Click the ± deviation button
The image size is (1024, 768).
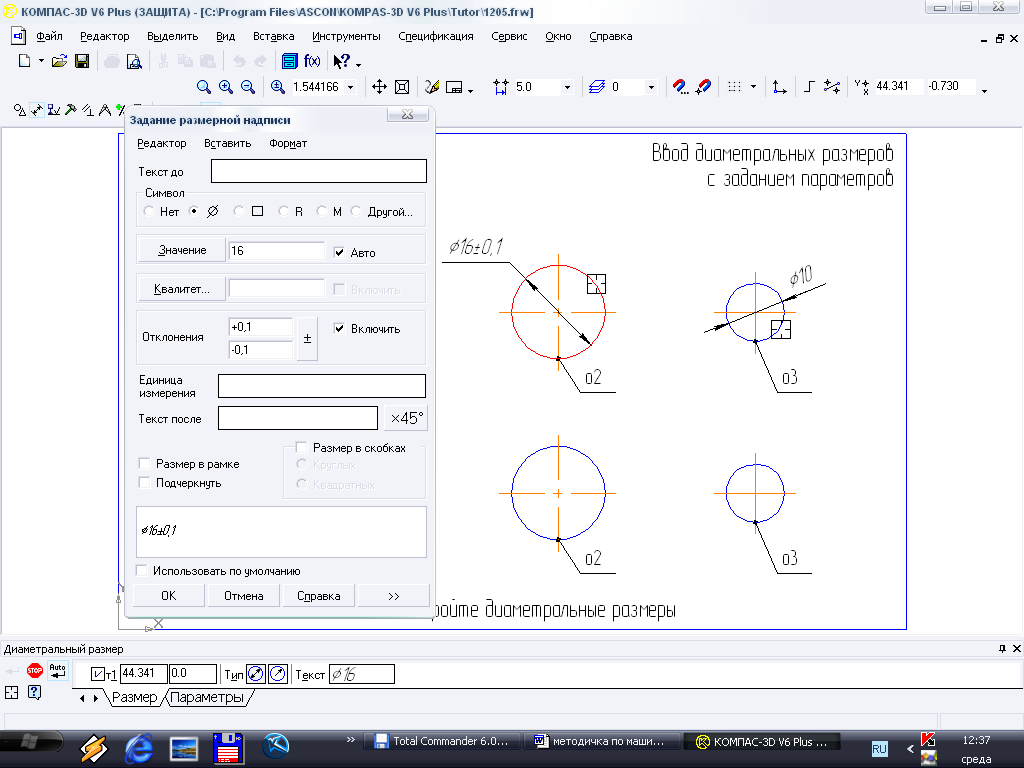pos(308,339)
